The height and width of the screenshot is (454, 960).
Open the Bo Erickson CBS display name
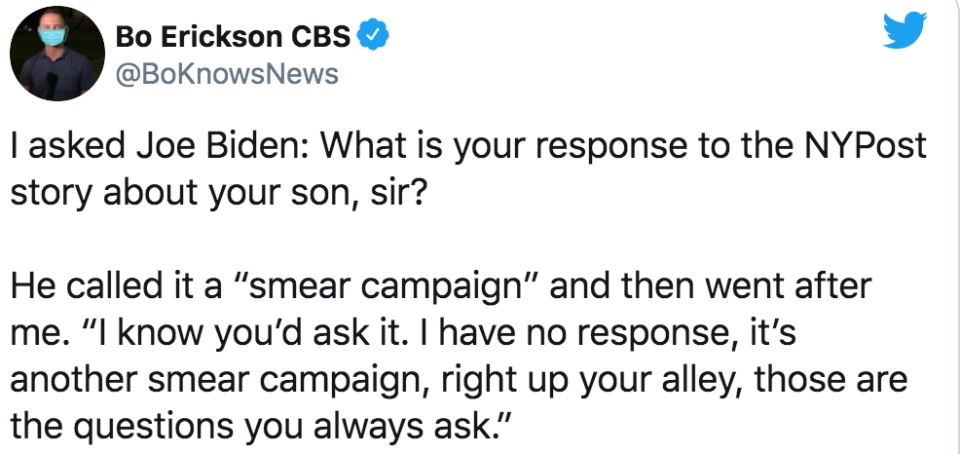[233, 37]
